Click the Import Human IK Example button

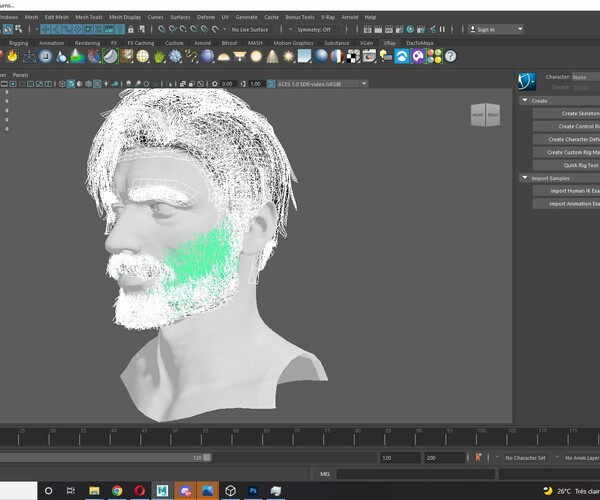pos(566,191)
